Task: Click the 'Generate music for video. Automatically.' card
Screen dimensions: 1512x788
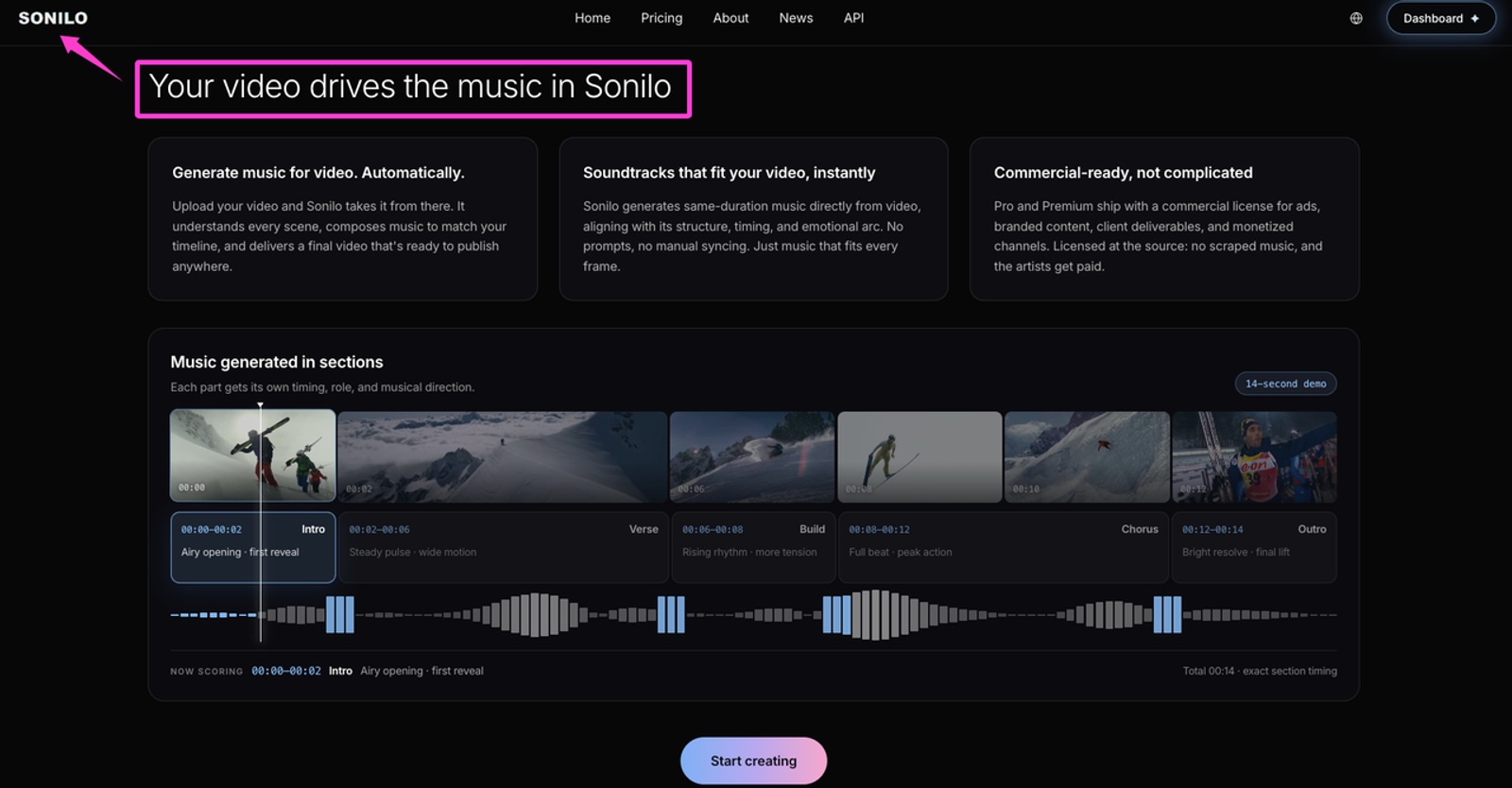Action: pyautogui.click(x=342, y=219)
